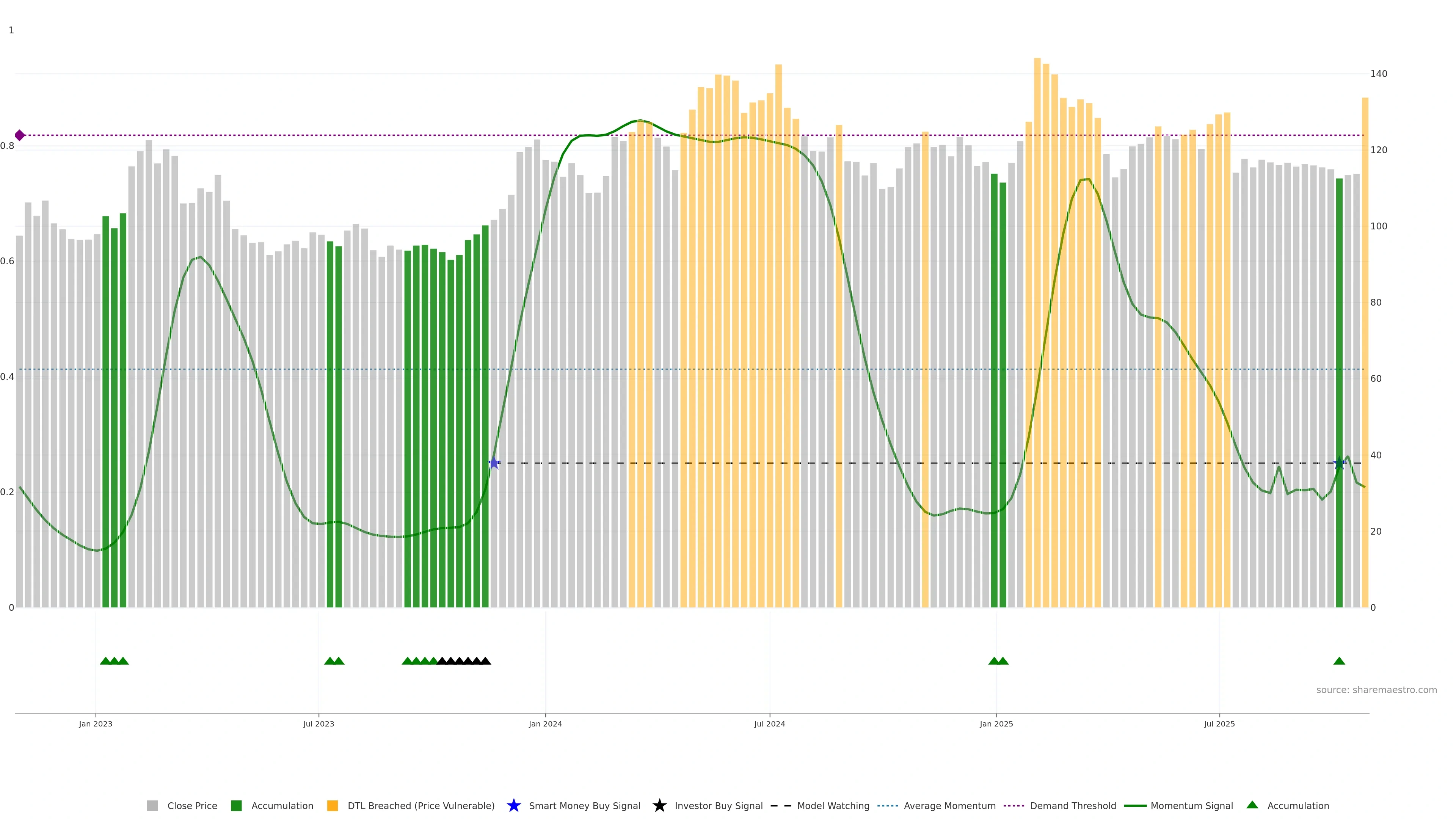Click the green Accumulation triangle in legend
Screen dimensions: 1456x819
1252,805
